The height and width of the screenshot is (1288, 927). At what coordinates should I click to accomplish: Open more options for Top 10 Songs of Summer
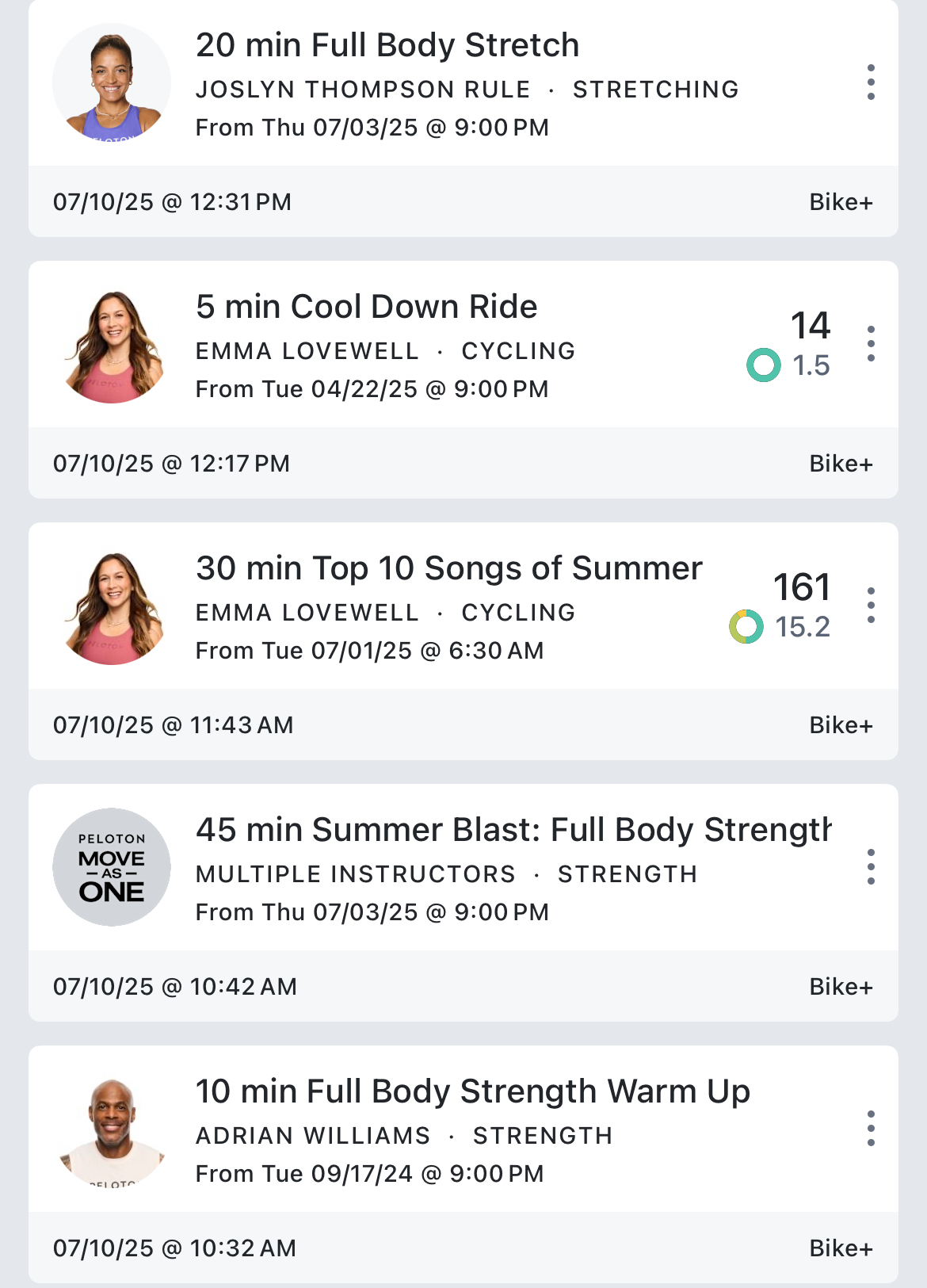click(x=871, y=606)
